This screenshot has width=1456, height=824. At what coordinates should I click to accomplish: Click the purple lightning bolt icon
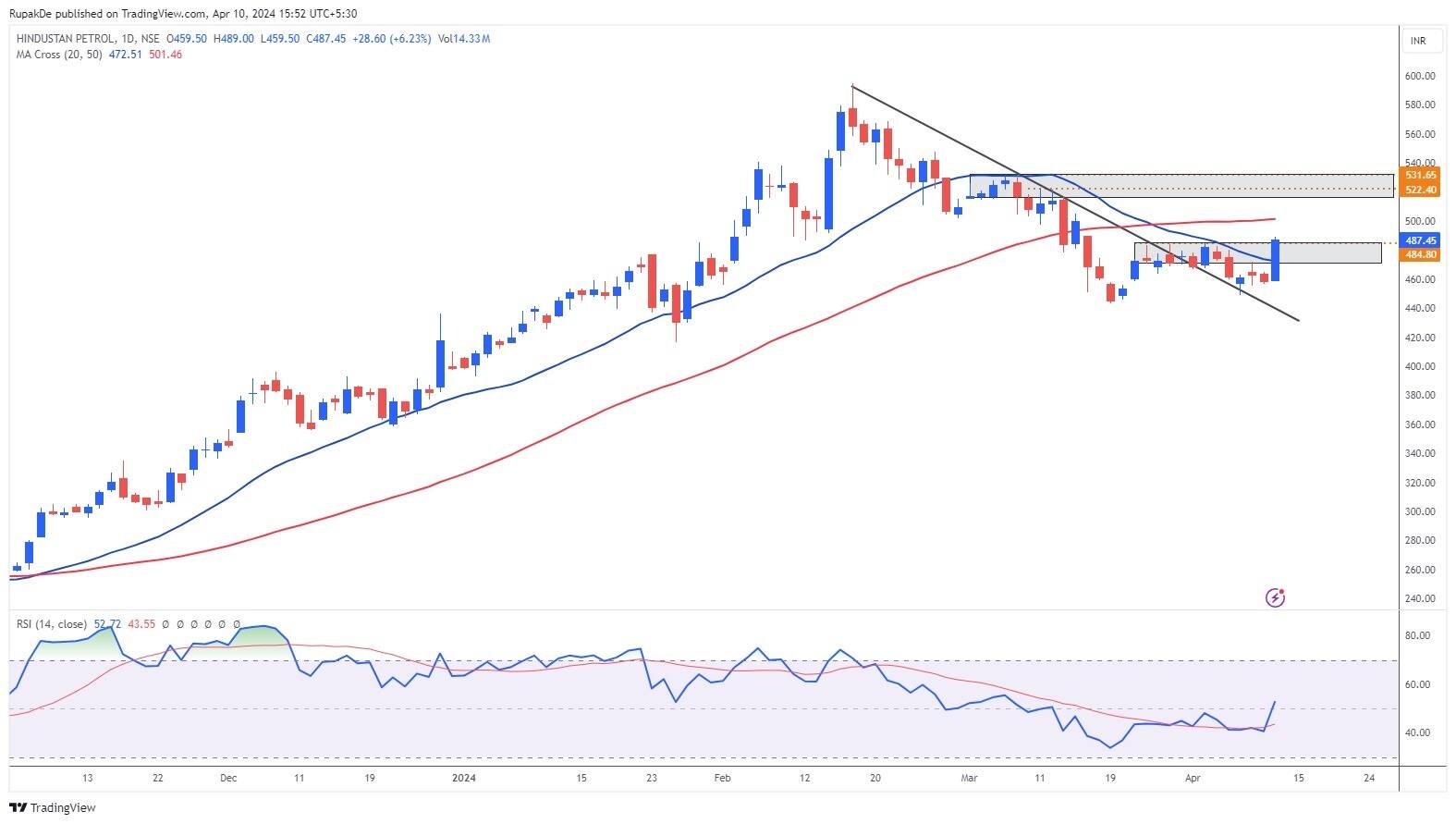click(1275, 597)
